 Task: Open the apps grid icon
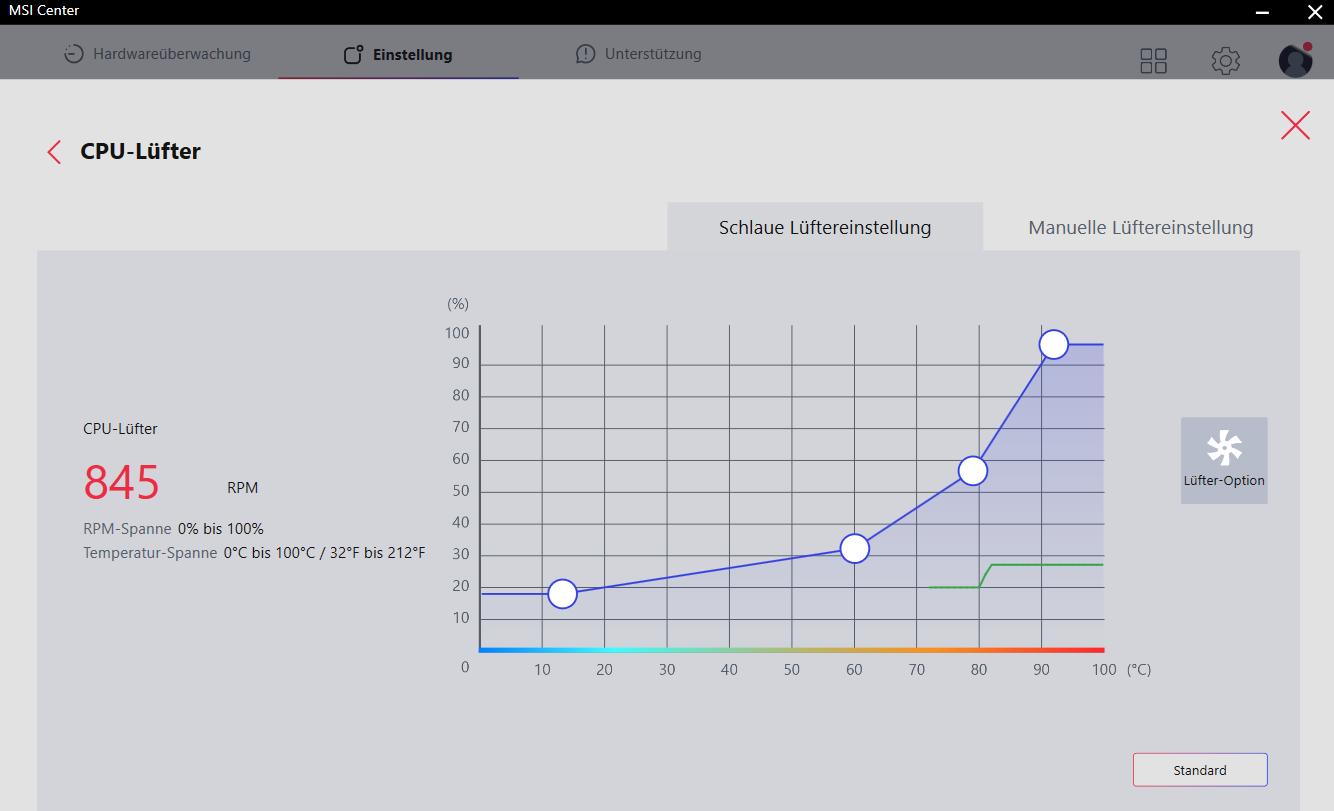pos(1153,61)
